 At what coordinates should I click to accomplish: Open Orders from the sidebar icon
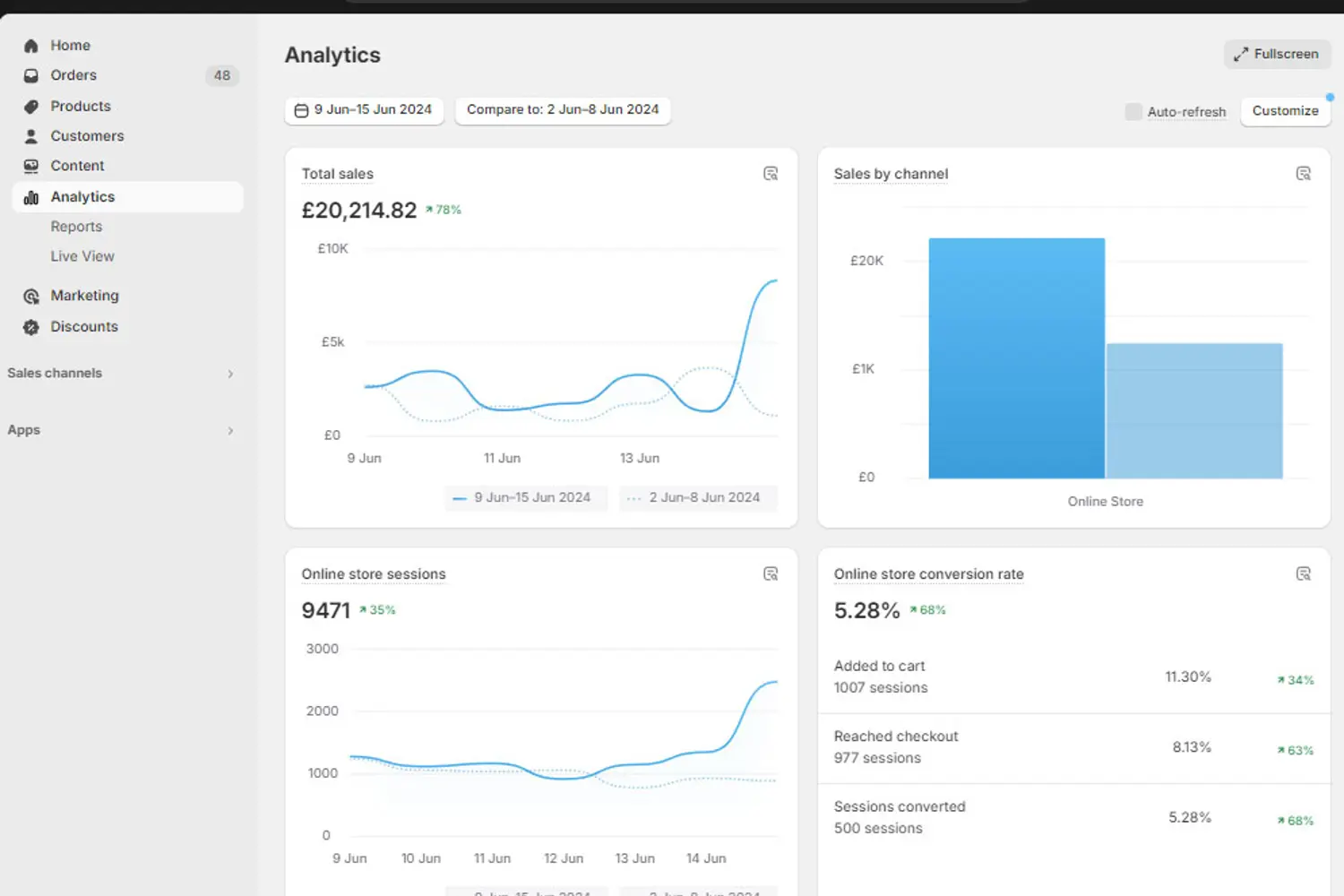[31, 75]
